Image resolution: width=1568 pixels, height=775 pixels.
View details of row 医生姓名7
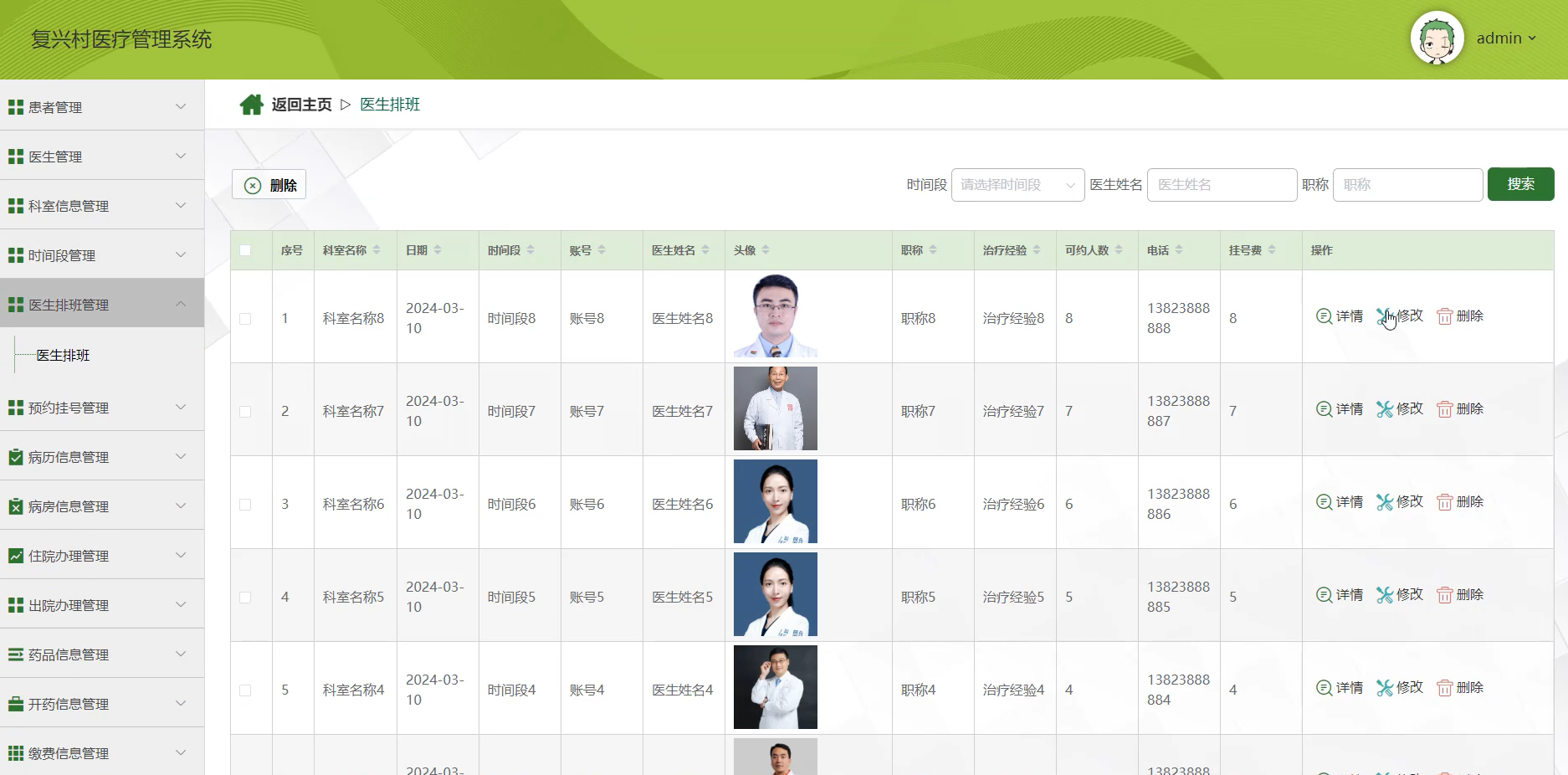(x=1340, y=409)
